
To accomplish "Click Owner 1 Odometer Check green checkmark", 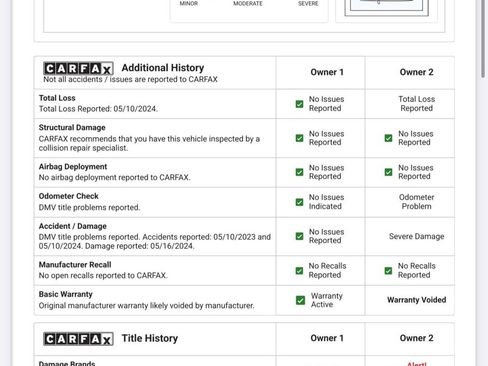I will (299, 202).
